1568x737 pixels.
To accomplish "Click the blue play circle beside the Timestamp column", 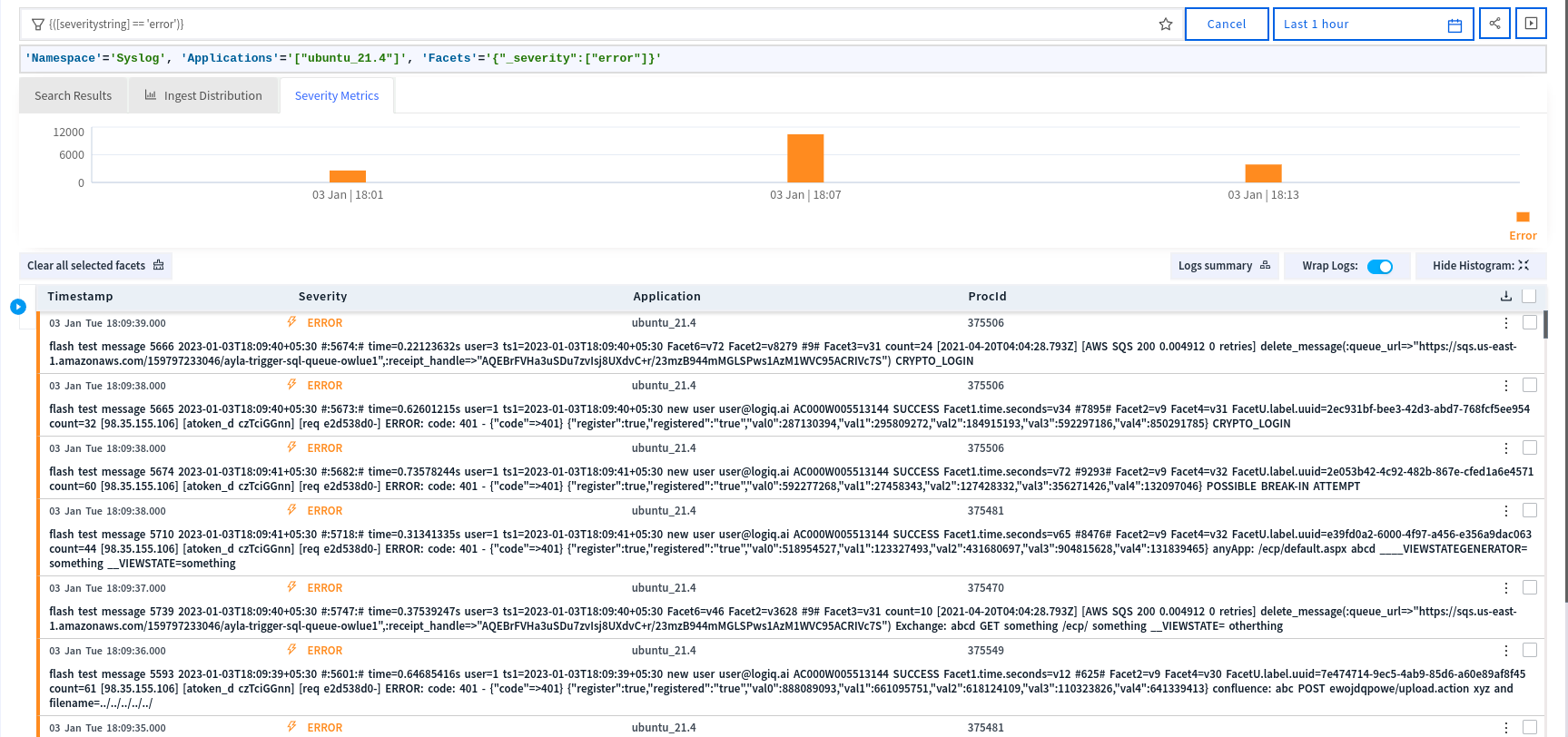I will [x=18, y=307].
